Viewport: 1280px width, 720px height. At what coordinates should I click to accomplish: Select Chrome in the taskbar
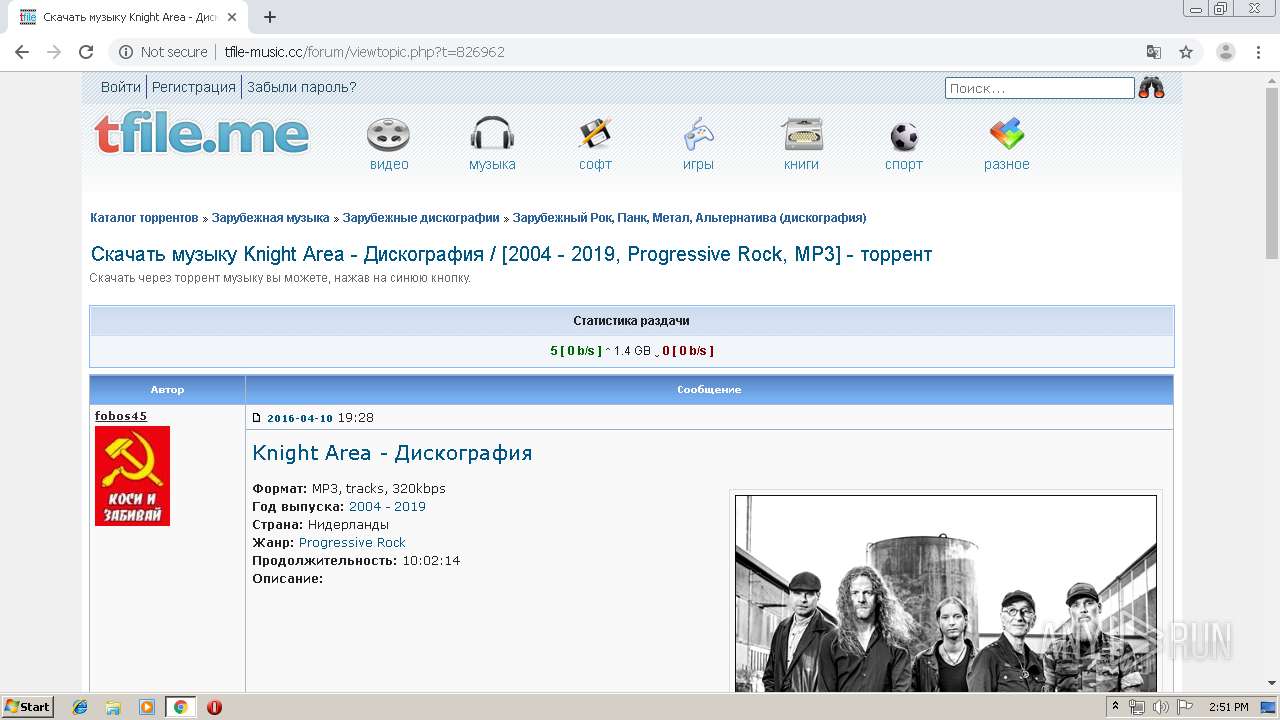click(180, 707)
